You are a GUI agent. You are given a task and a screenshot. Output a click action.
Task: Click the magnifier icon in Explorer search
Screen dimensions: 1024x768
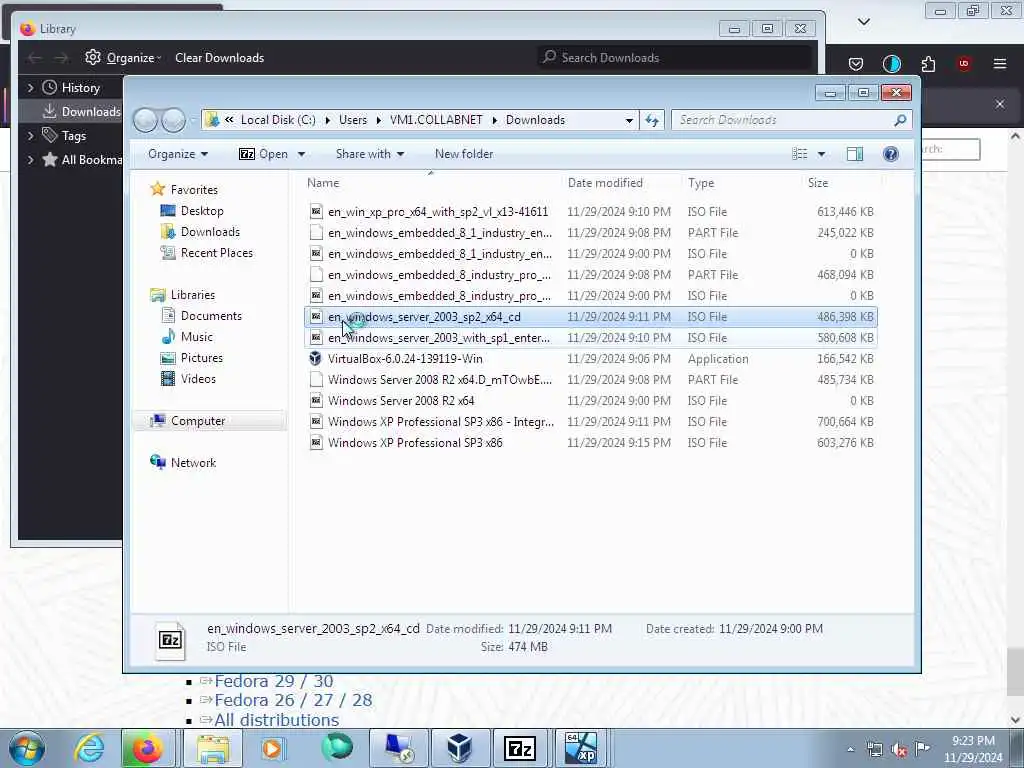[x=900, y=120]
